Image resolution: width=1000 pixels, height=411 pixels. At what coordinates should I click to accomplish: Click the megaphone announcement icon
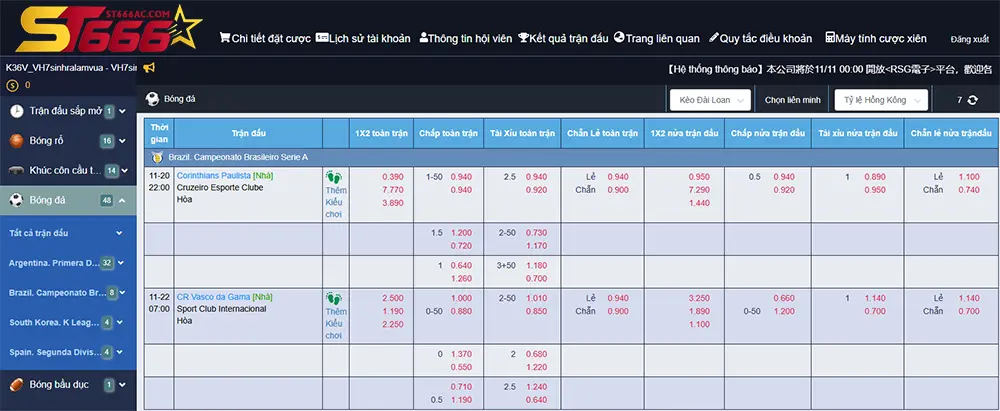[x=149, y=68]
